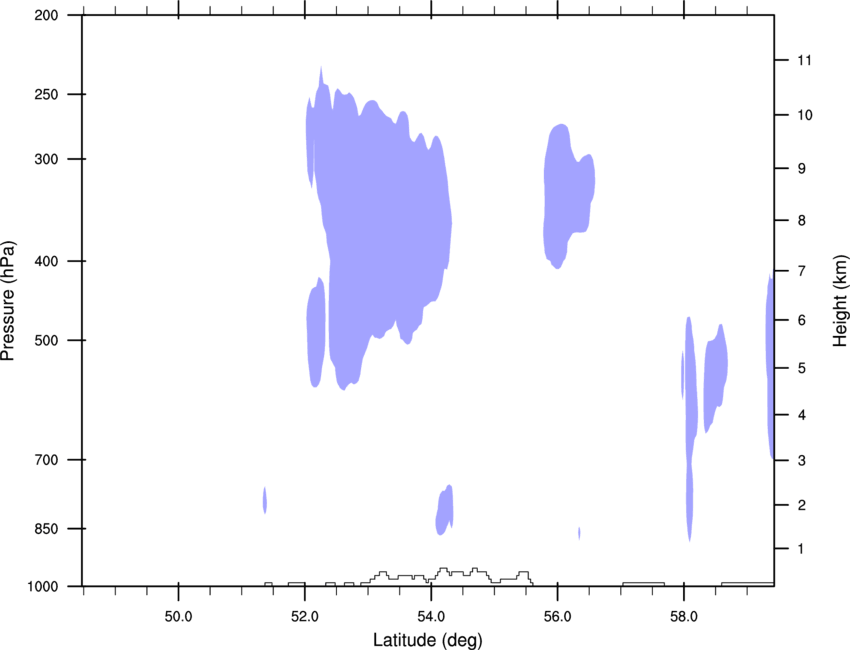The height and width of the screenshot is (650, 850).
Task: Click the 3 km height label
Action: (x=802, y=461)
